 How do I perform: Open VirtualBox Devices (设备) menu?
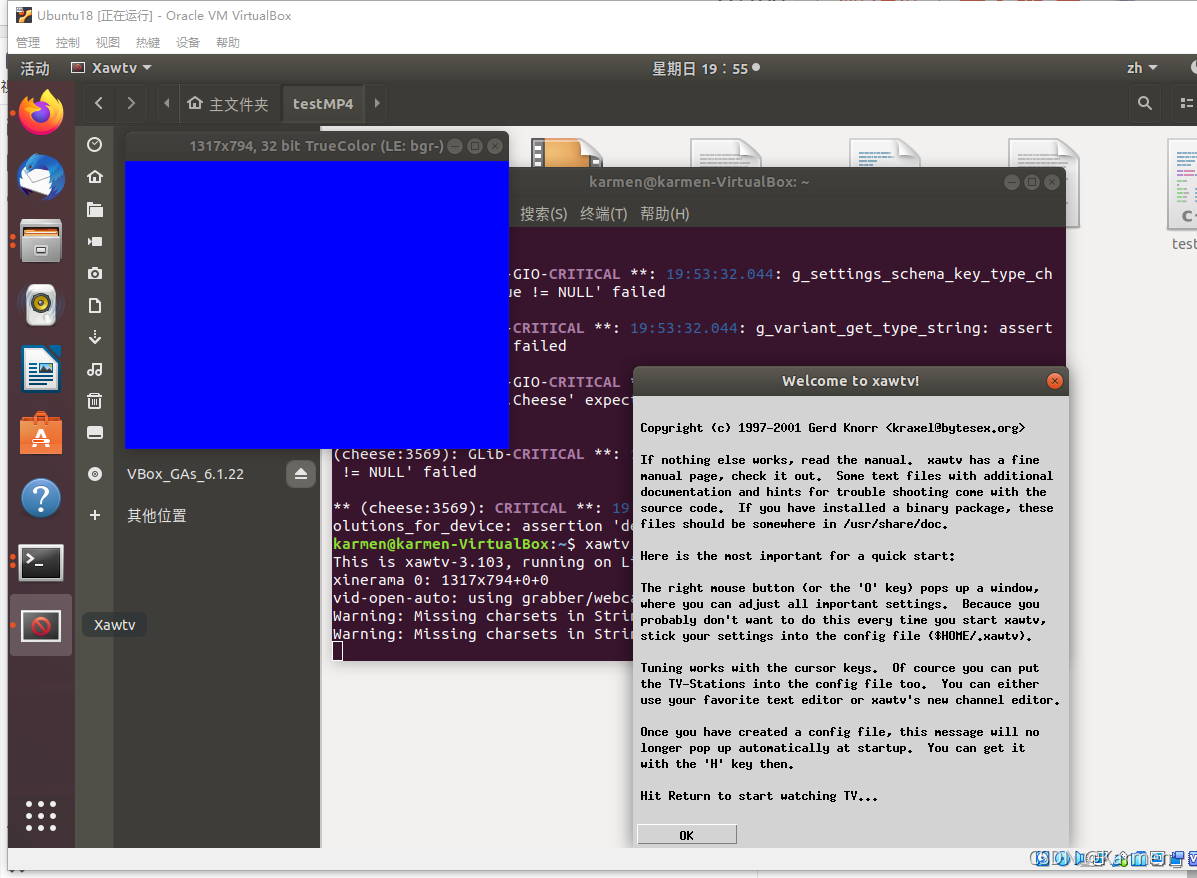click(x=188, y=43)
